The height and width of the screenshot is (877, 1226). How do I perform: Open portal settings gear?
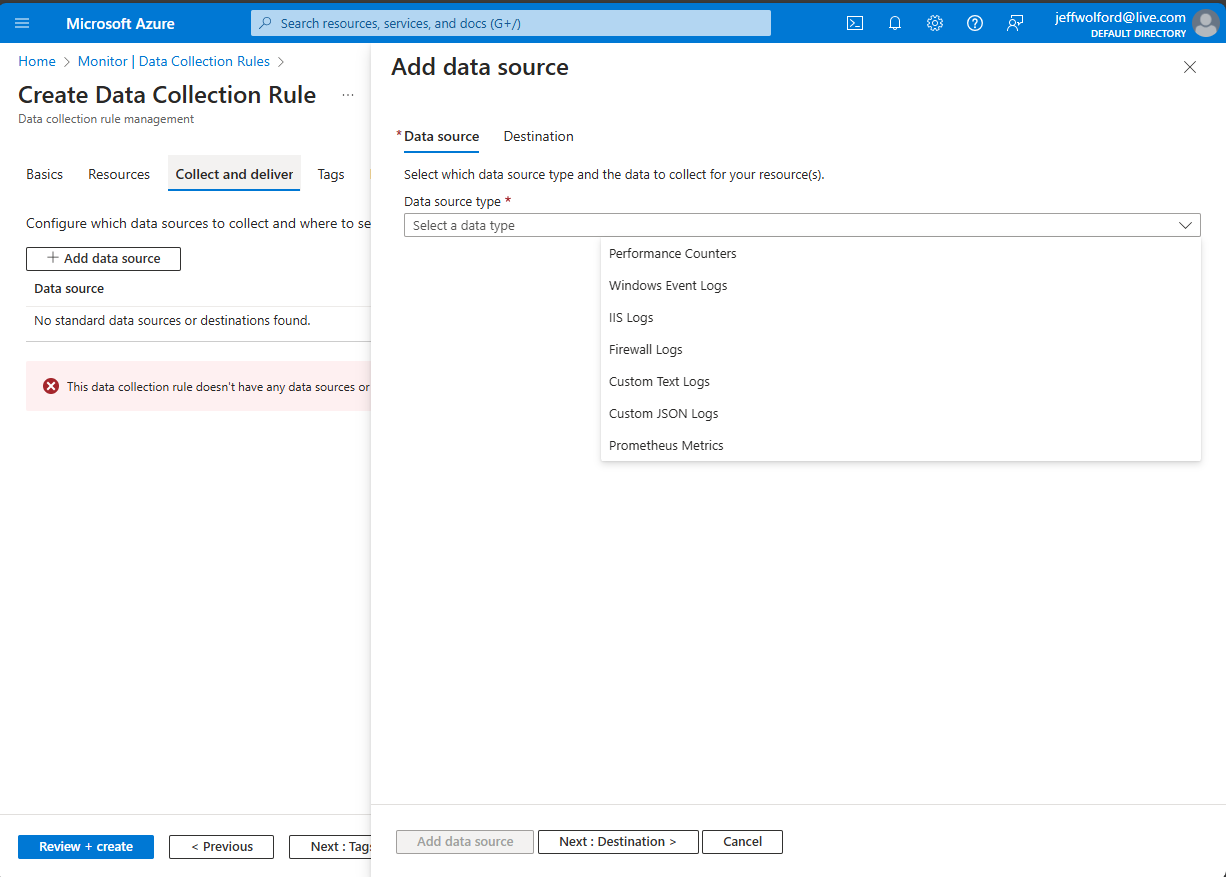pyautogui.click(x=935, y=22)
